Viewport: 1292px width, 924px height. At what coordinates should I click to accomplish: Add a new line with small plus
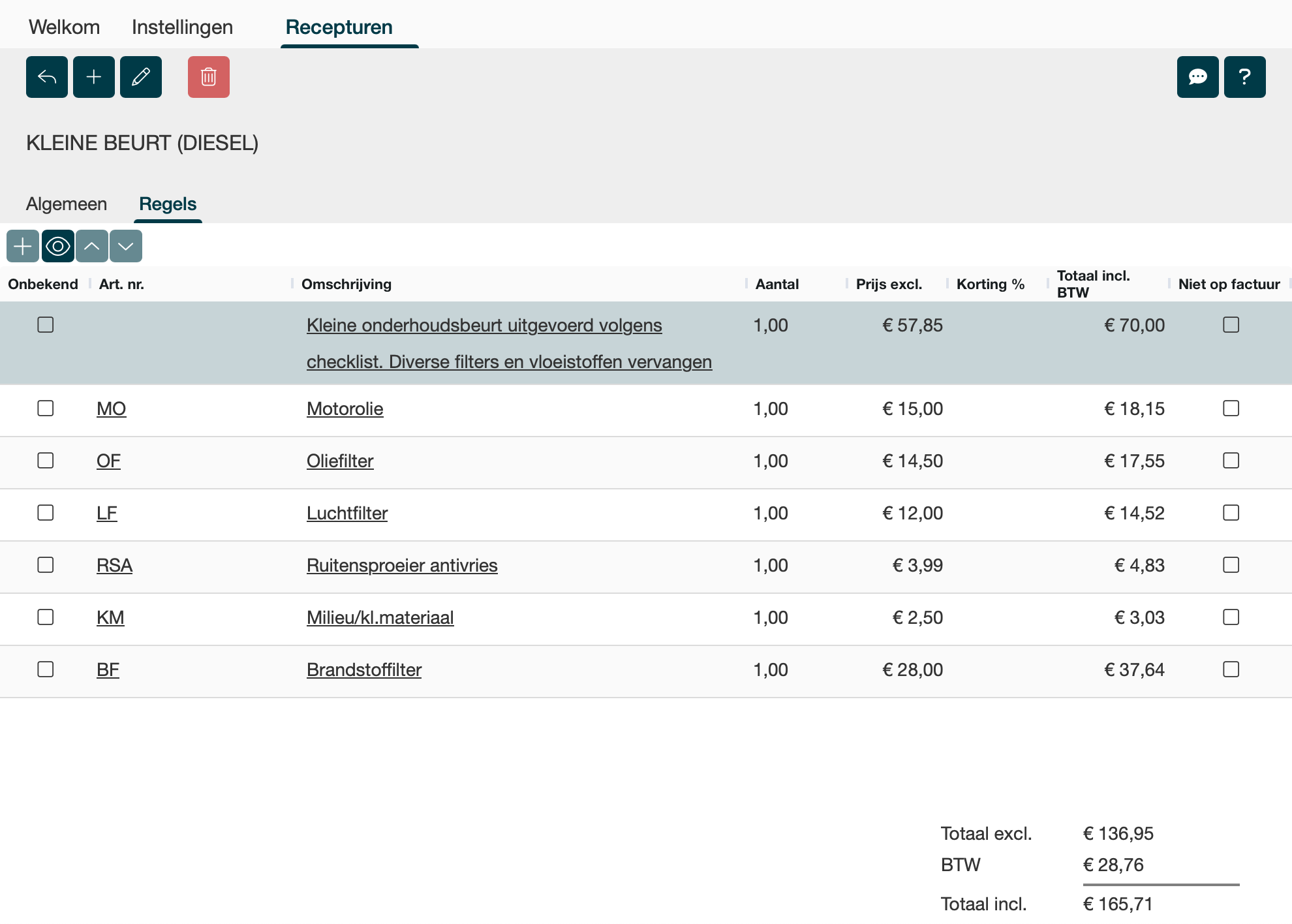click(x=23, y=246)
